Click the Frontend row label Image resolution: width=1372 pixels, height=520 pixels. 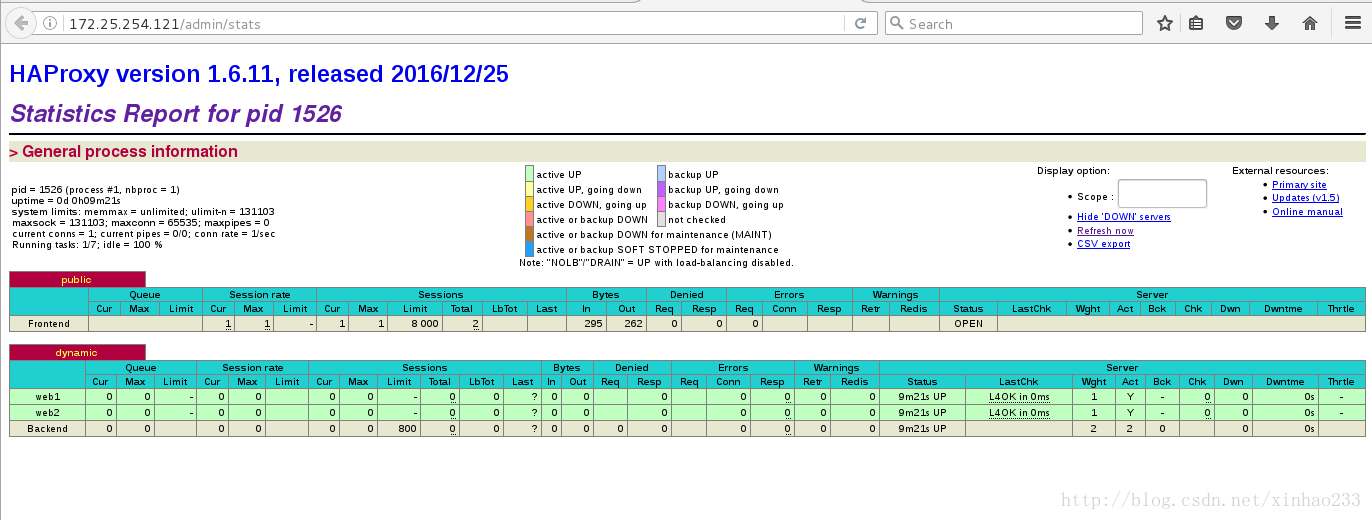click(x=48, y=324)
